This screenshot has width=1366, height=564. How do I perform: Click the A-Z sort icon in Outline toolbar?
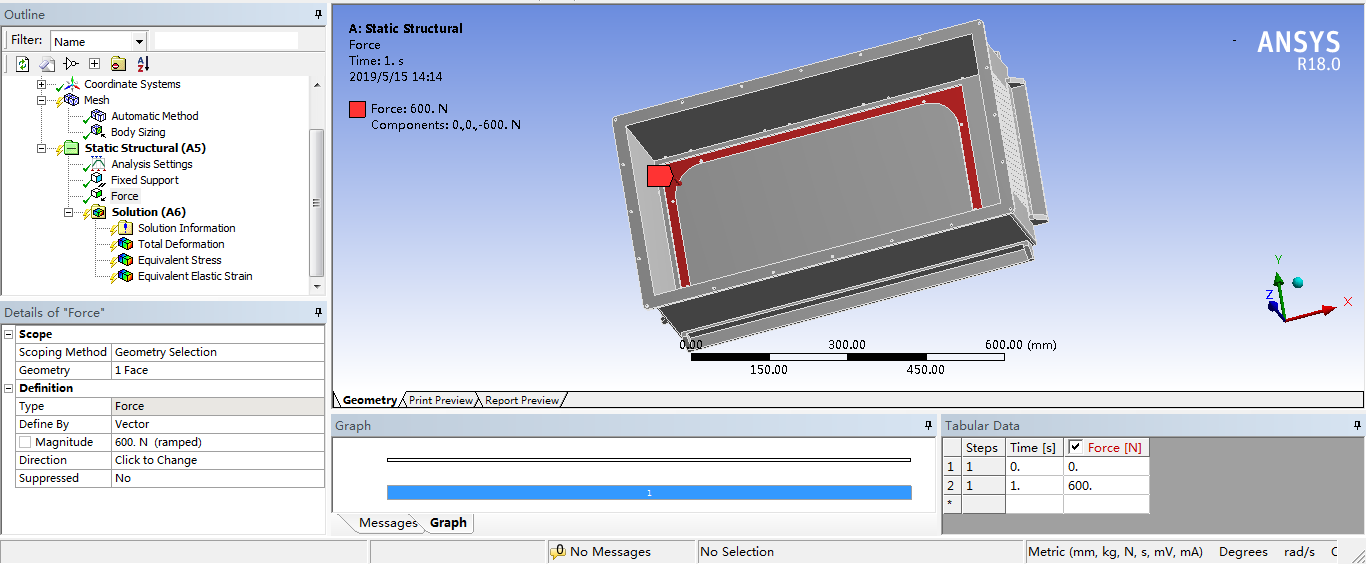pos(142,64)
